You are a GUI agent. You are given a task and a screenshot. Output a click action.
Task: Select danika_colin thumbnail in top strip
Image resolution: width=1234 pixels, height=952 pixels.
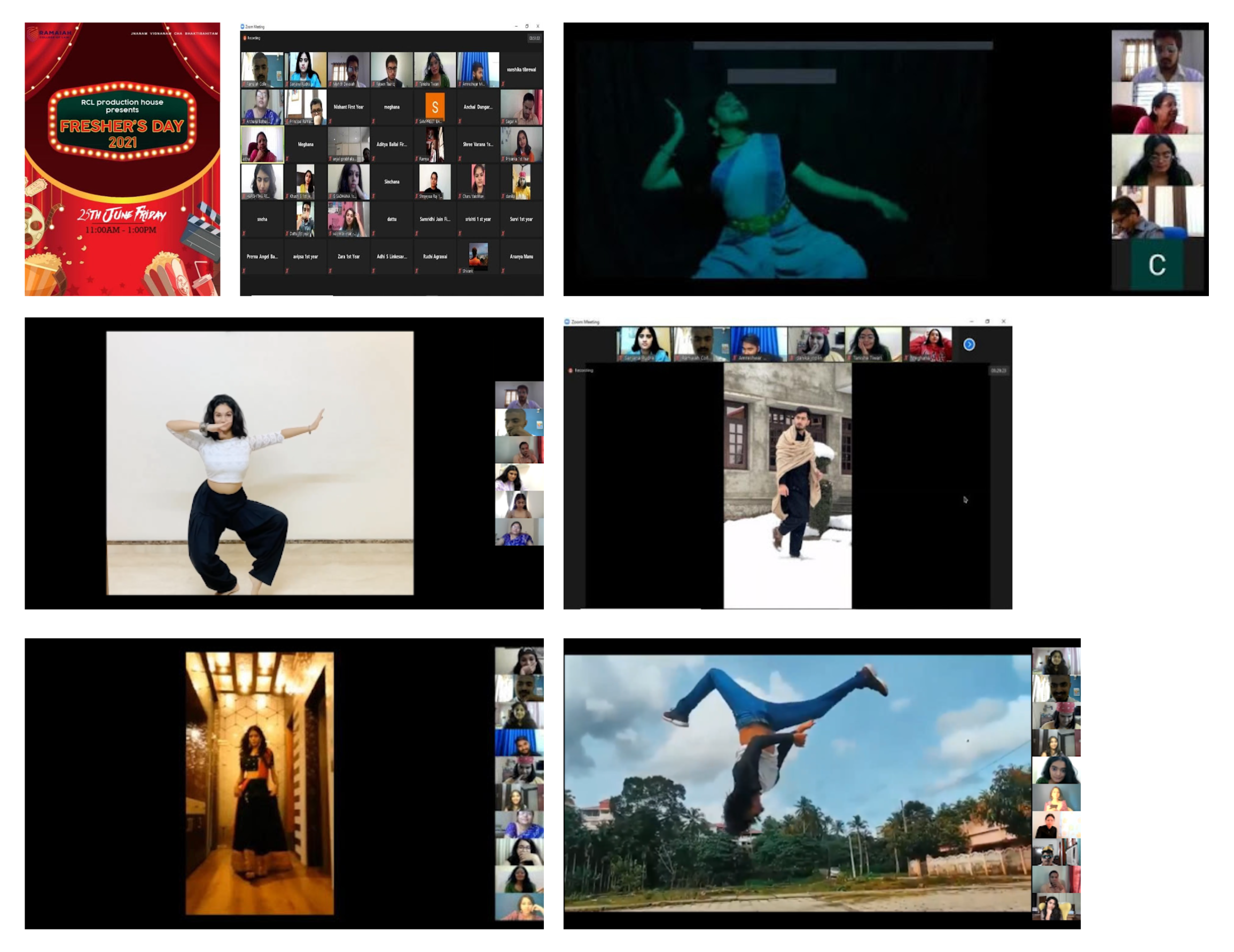815,344
